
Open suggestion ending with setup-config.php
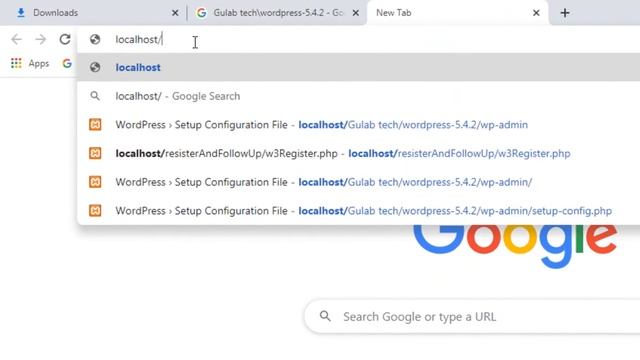(358, 211)
